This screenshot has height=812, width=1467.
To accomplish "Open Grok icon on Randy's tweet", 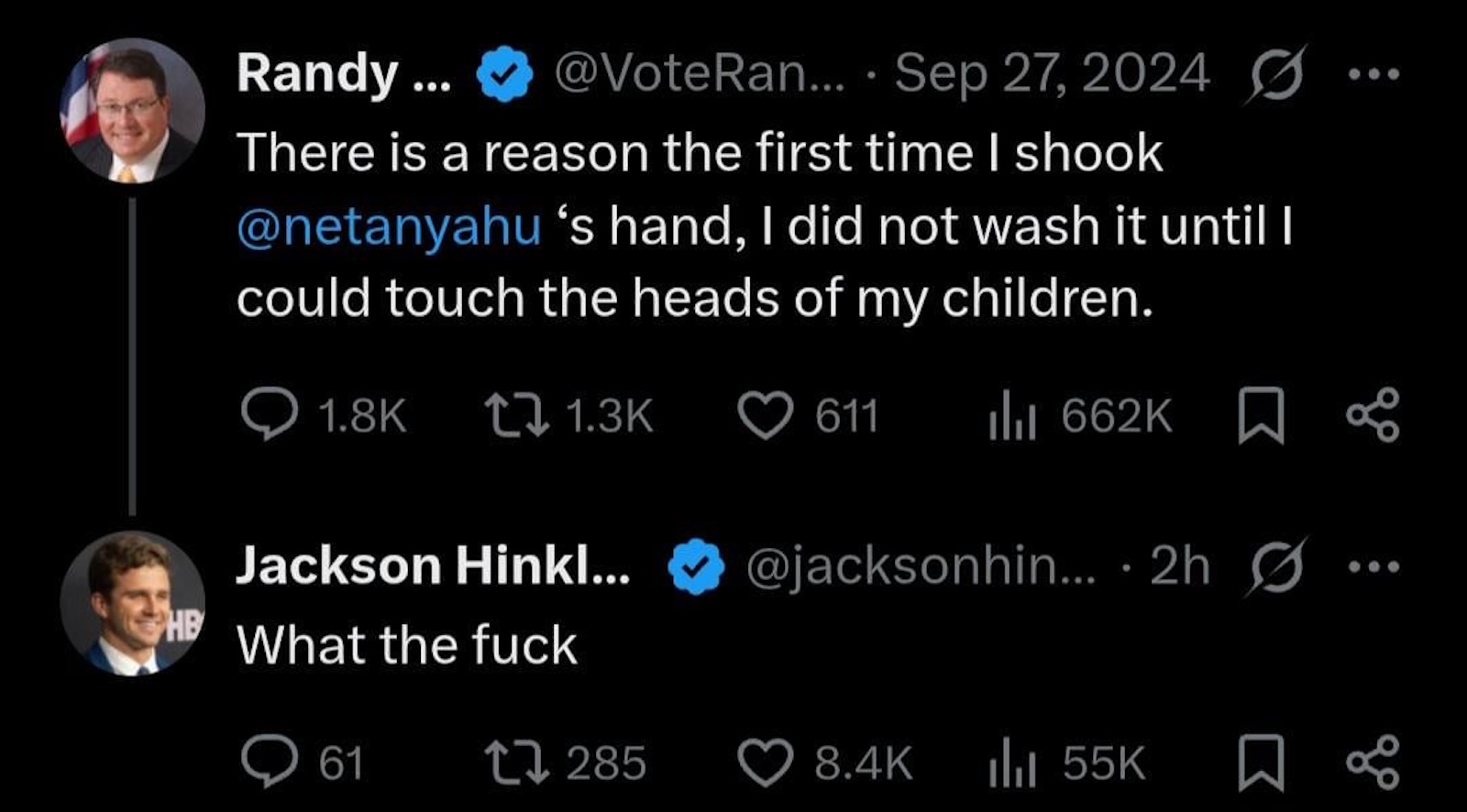I will pyautogui.click(x=1275, y=74).
